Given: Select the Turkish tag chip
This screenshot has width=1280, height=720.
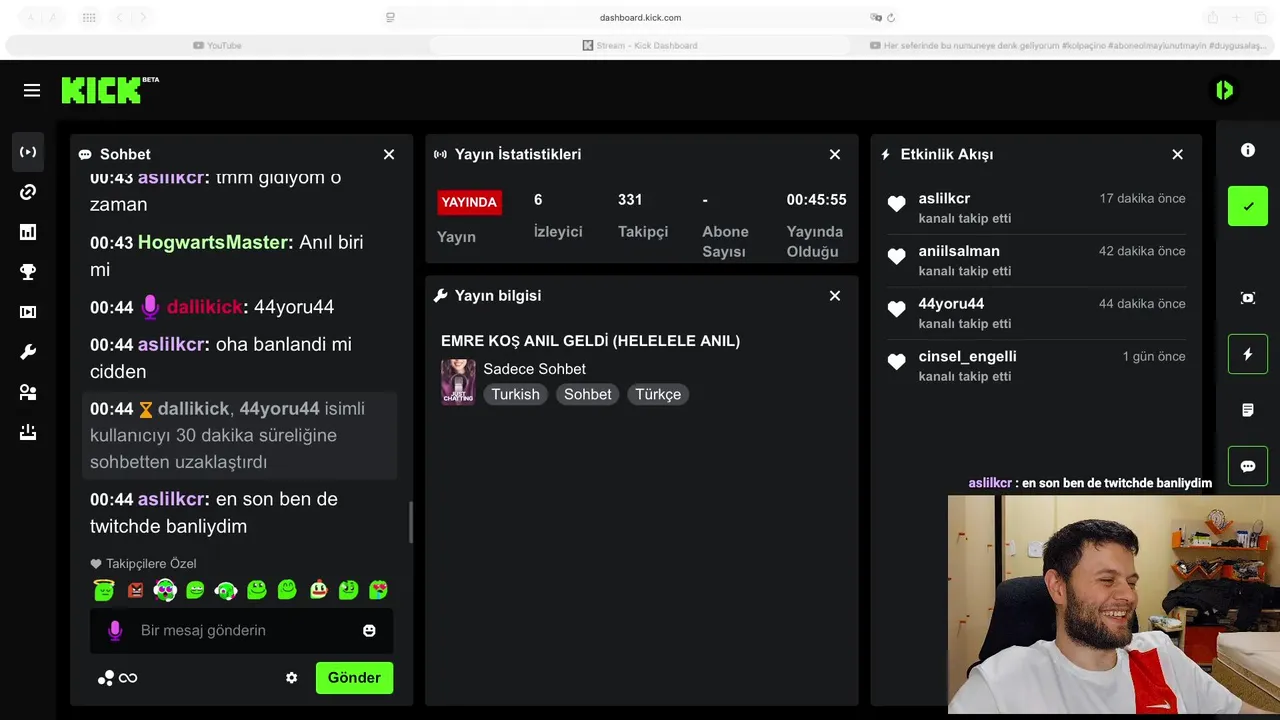Looking at the screenshot, I should click(515, 394).
